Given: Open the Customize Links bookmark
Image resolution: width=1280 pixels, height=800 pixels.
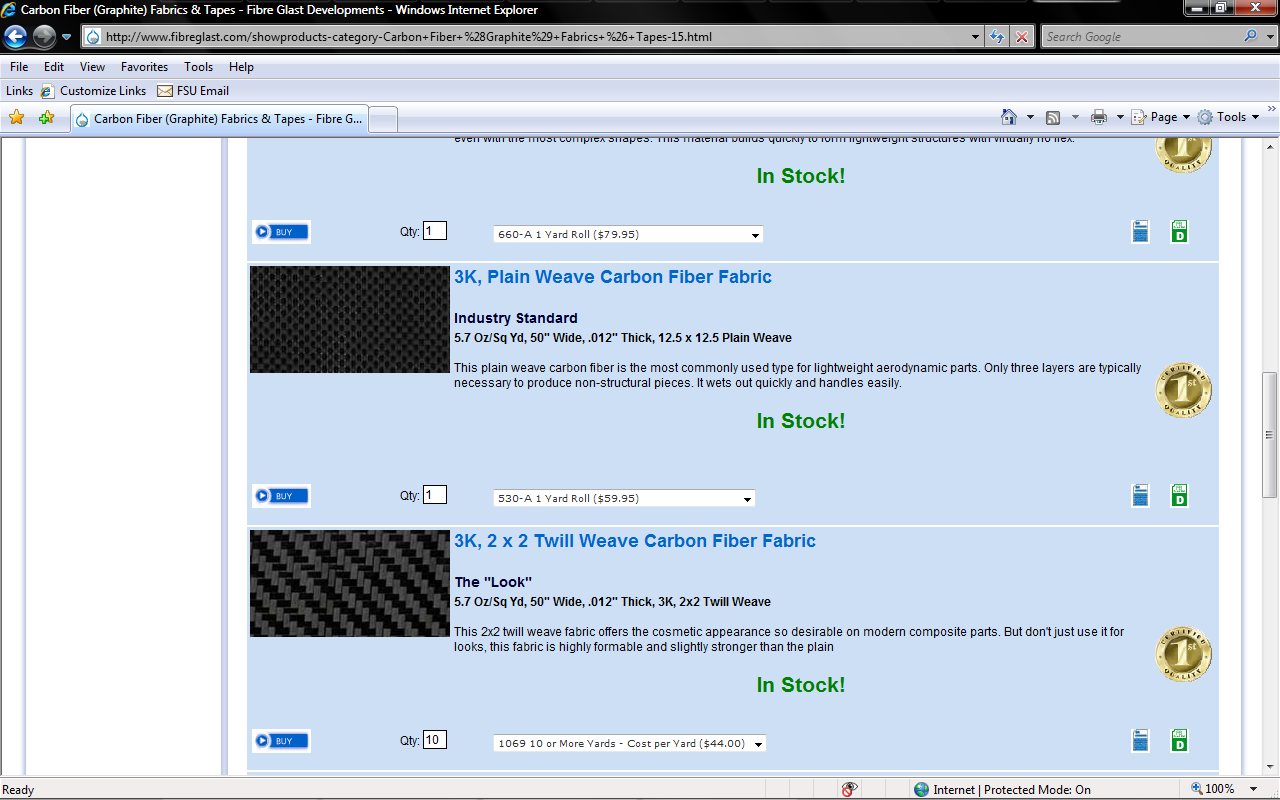Looking at the screenshot, I should (93, 91).
